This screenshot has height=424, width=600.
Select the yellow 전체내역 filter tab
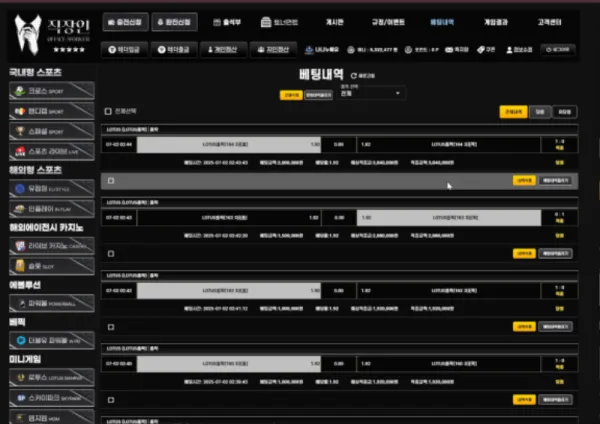click(x=513, y=112)
